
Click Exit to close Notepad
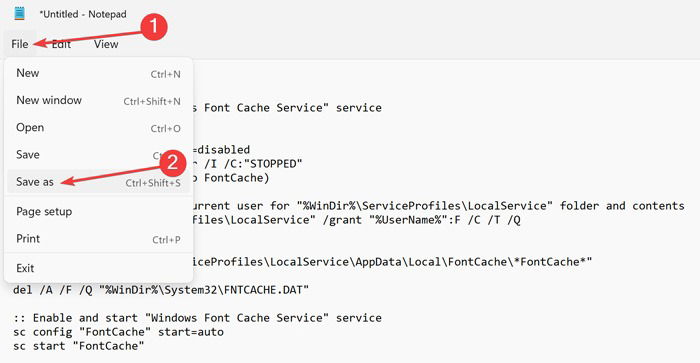[98, 268]
